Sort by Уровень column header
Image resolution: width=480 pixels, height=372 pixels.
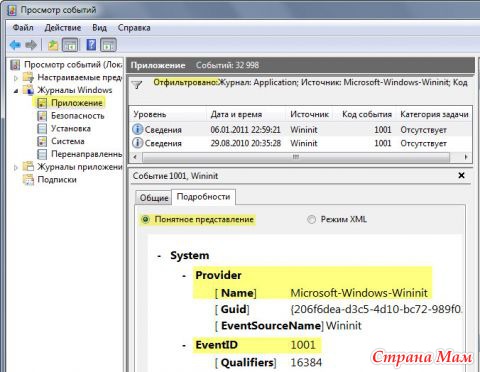click(168, 114)
